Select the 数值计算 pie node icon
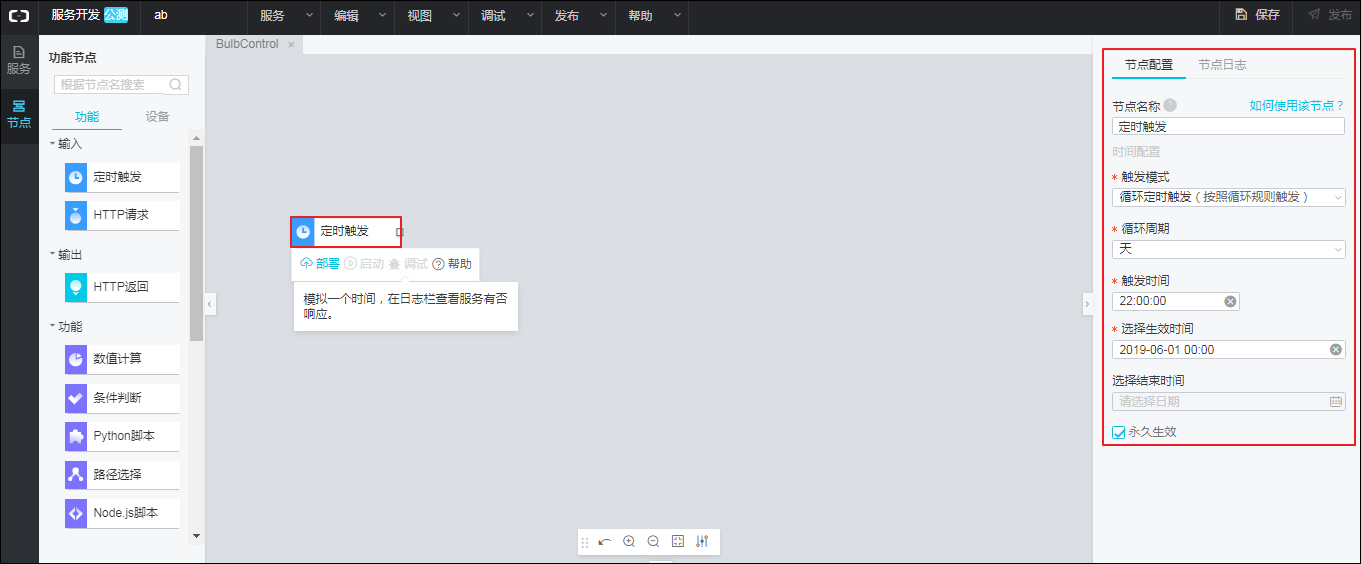This screenshot has width=1361, height=564. [77, 359]
